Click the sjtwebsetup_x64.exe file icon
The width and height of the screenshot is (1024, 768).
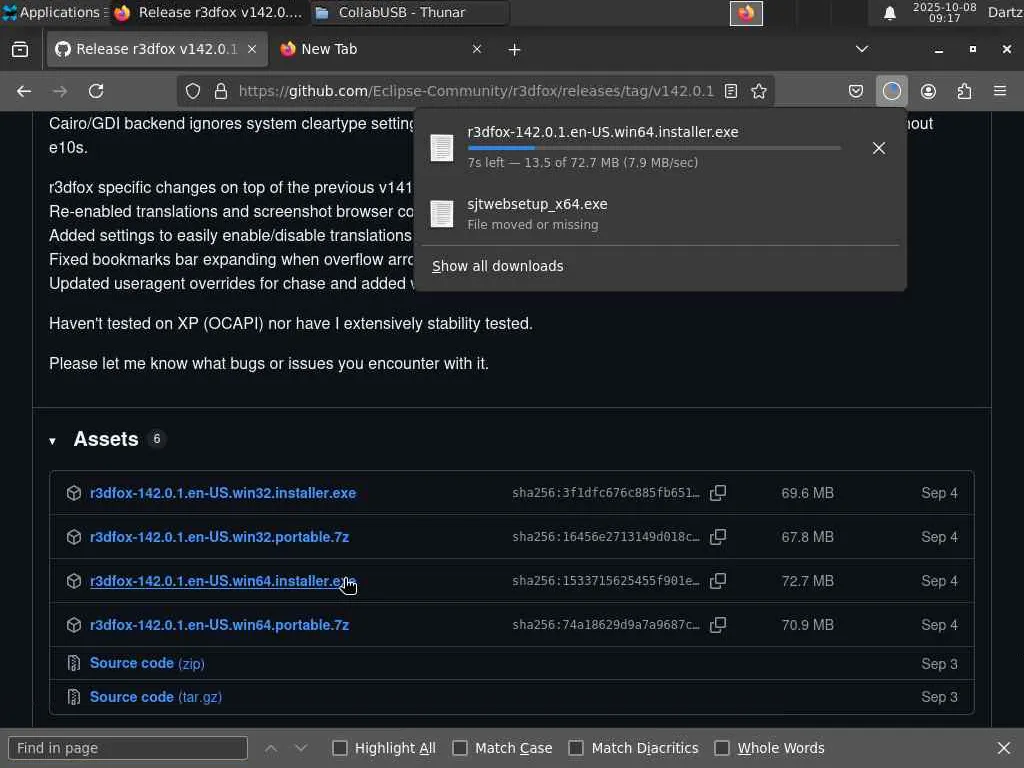point(442,214)
